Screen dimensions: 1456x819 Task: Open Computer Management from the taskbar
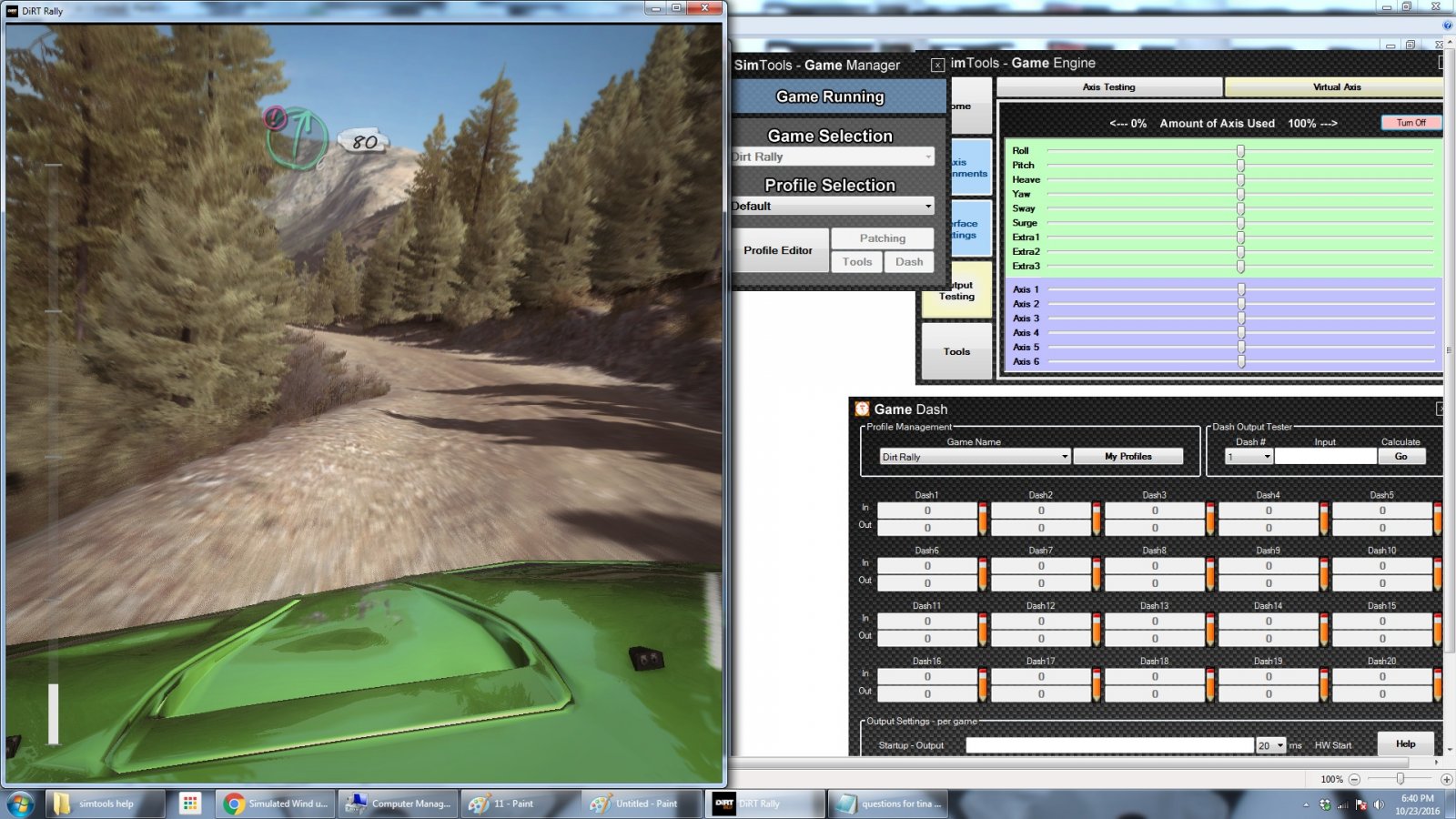399,804
